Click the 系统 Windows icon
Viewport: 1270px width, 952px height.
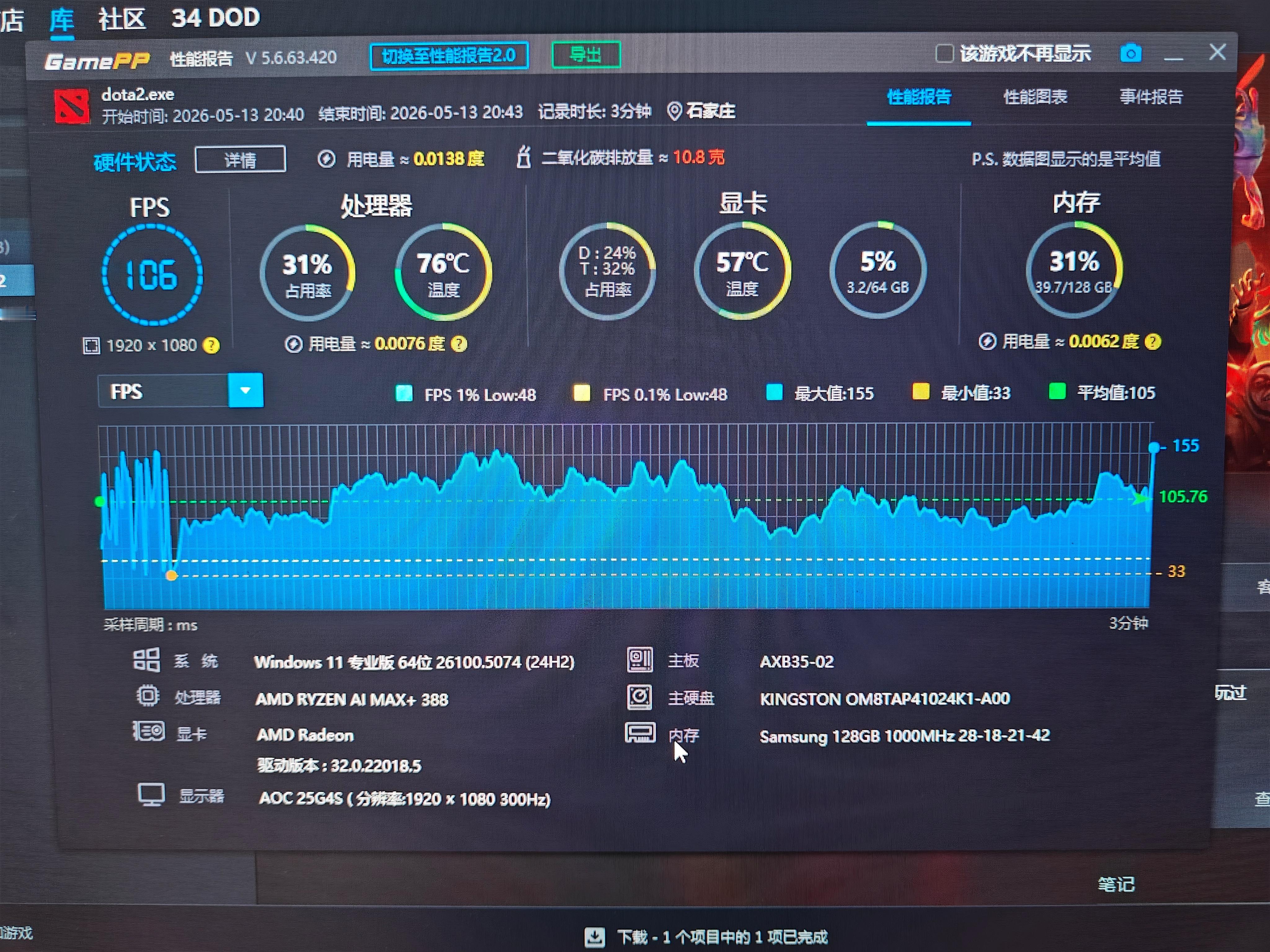146,660
